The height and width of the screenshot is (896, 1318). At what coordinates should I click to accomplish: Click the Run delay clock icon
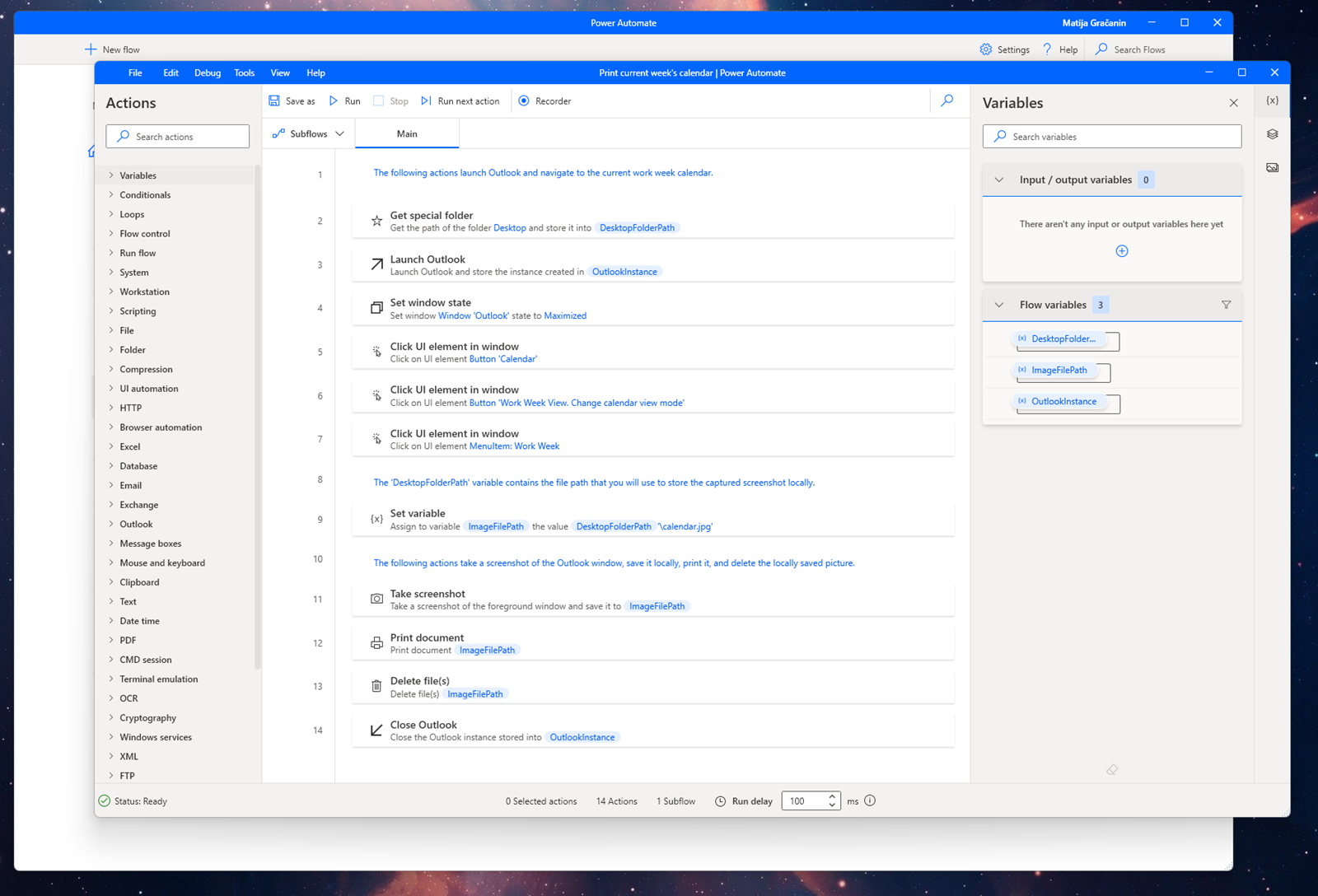(721, 800)
